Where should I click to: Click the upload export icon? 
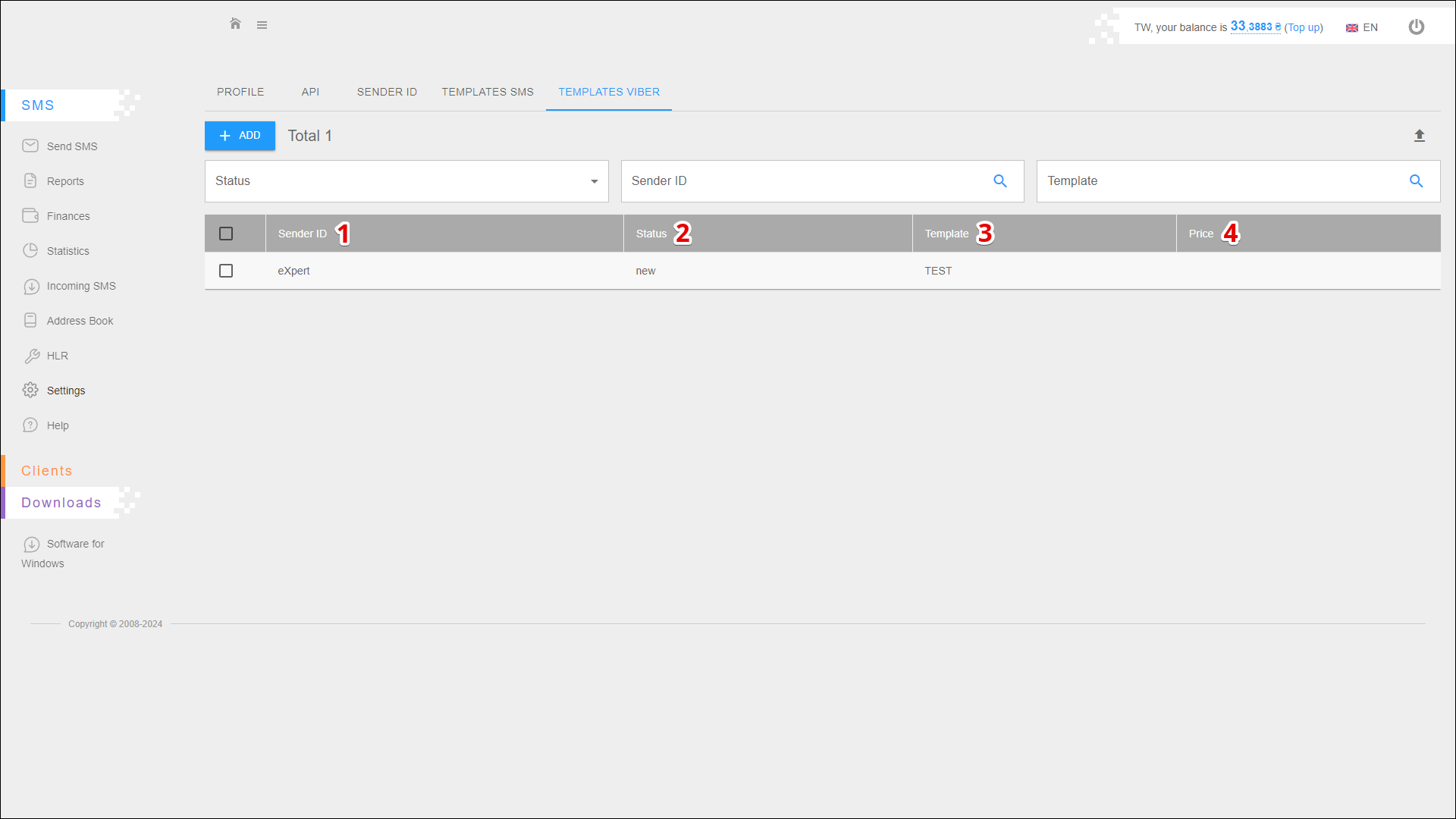coord(1419,136)
